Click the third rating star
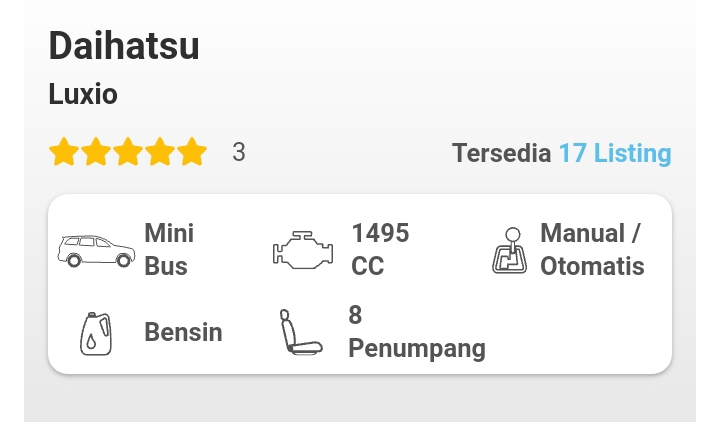 pyautogui.click(x=128, y=152)
